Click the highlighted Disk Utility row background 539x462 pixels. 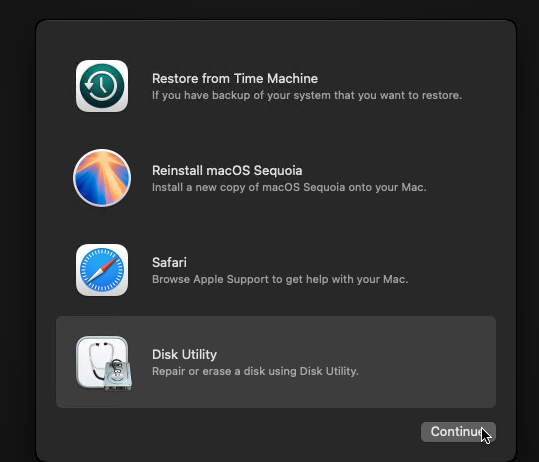click(x=276, y=362)
